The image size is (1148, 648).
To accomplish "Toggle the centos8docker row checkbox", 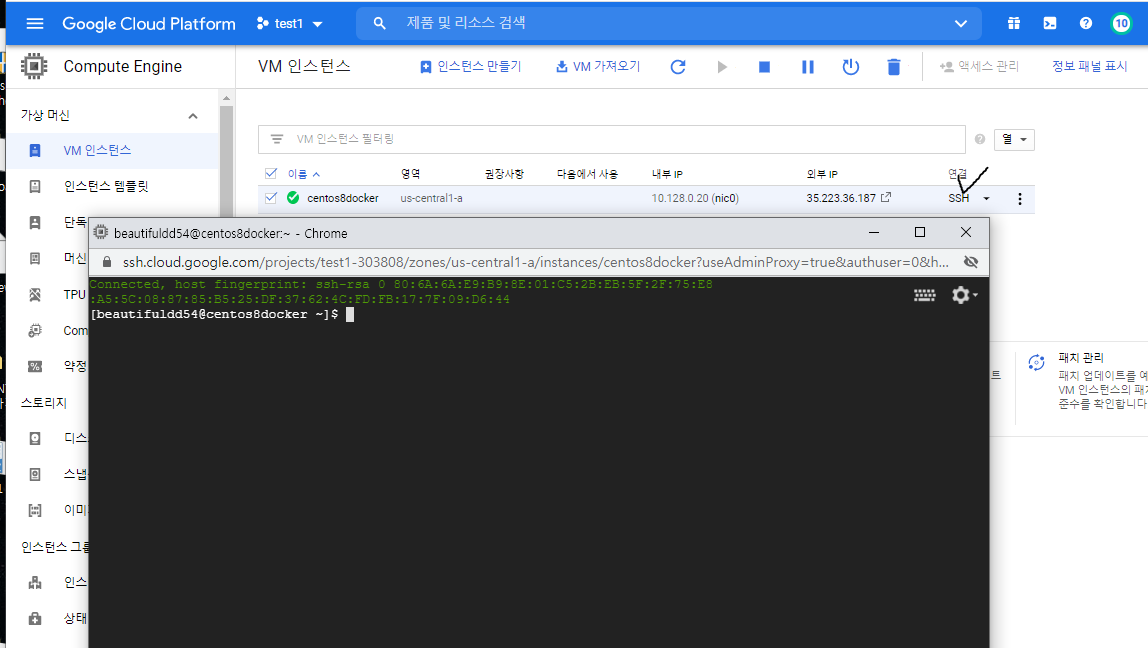I will pyautogui.click(x=271, y=198).
